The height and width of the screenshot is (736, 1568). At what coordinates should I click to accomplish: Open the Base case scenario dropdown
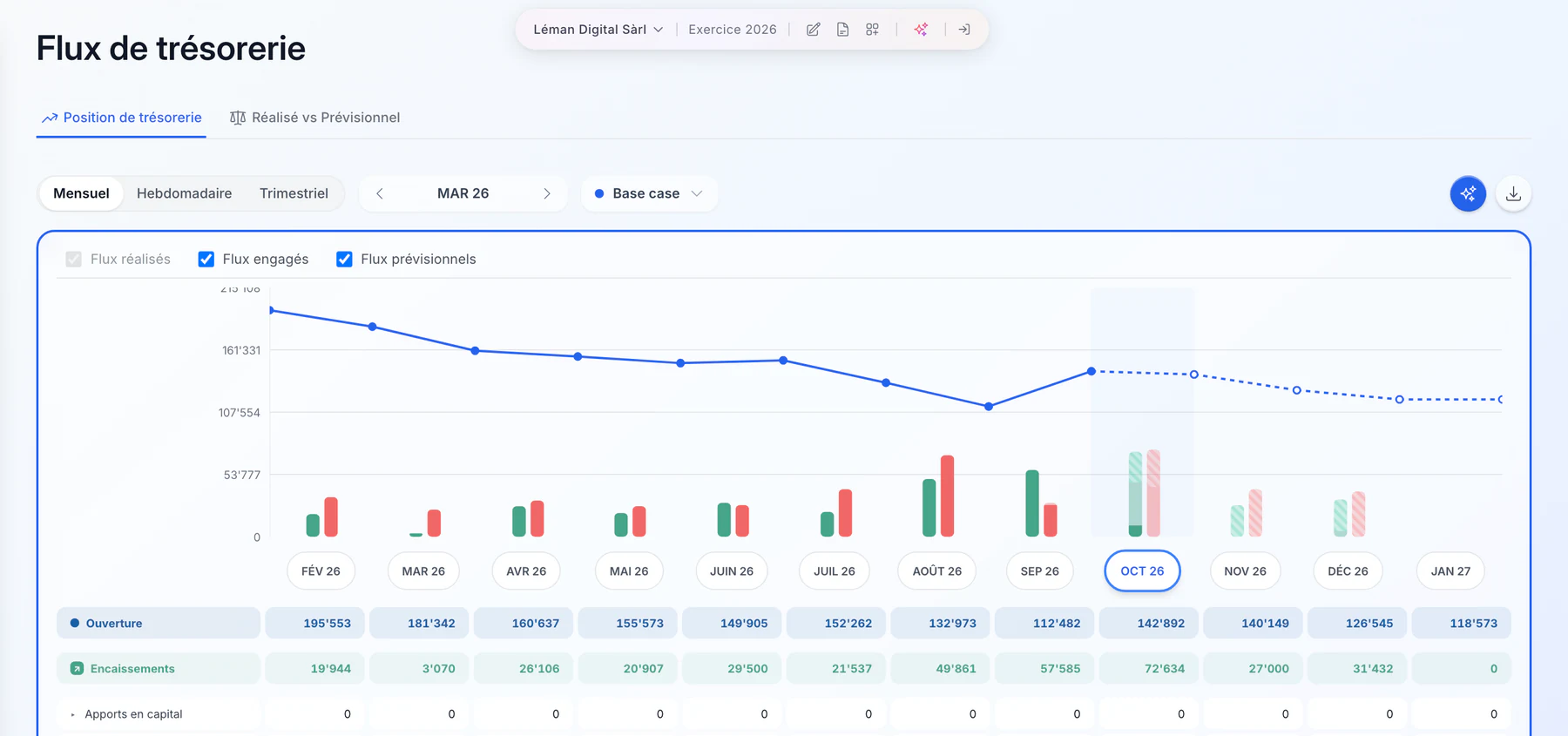tap(649, 193)
